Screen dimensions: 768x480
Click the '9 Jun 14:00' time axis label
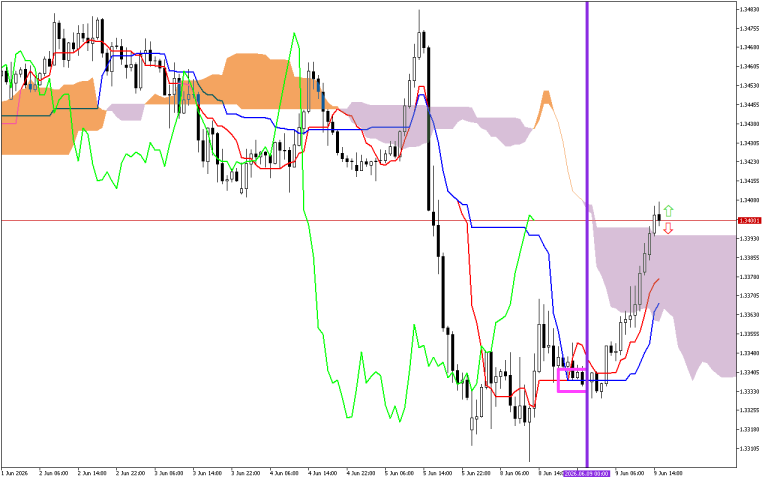click(668, 474)
